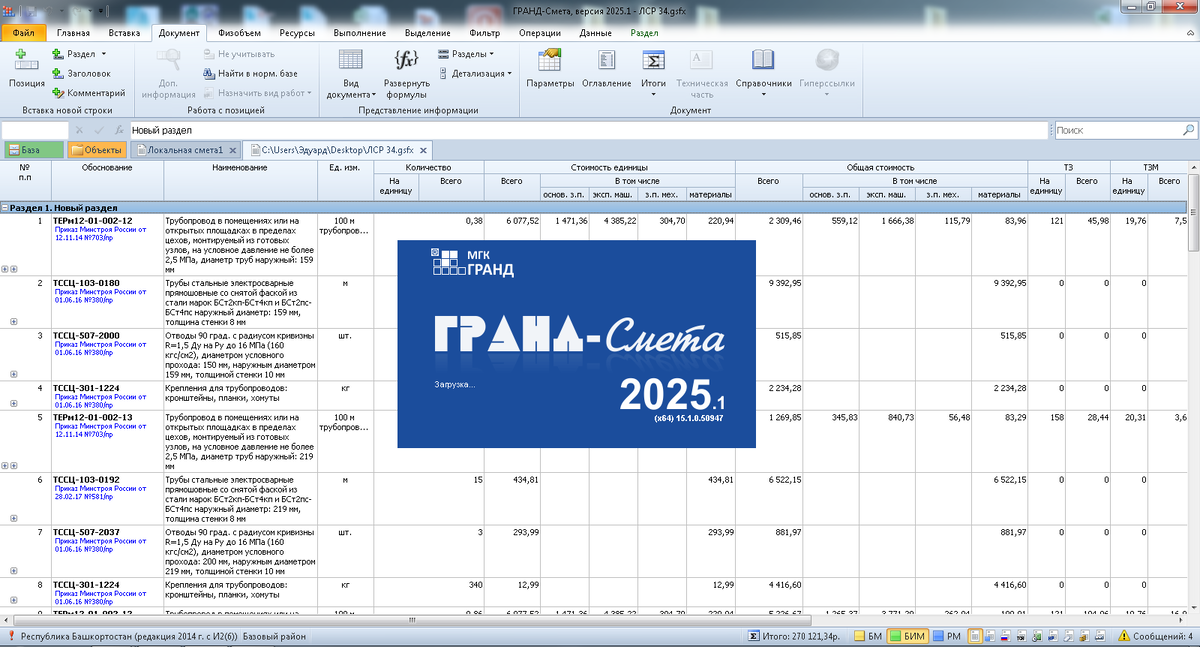Image resolution: width=1200 pixels, height=647 pixels.
Task: Open the Физобъем ribbon tab
Action: pos(240,33)
